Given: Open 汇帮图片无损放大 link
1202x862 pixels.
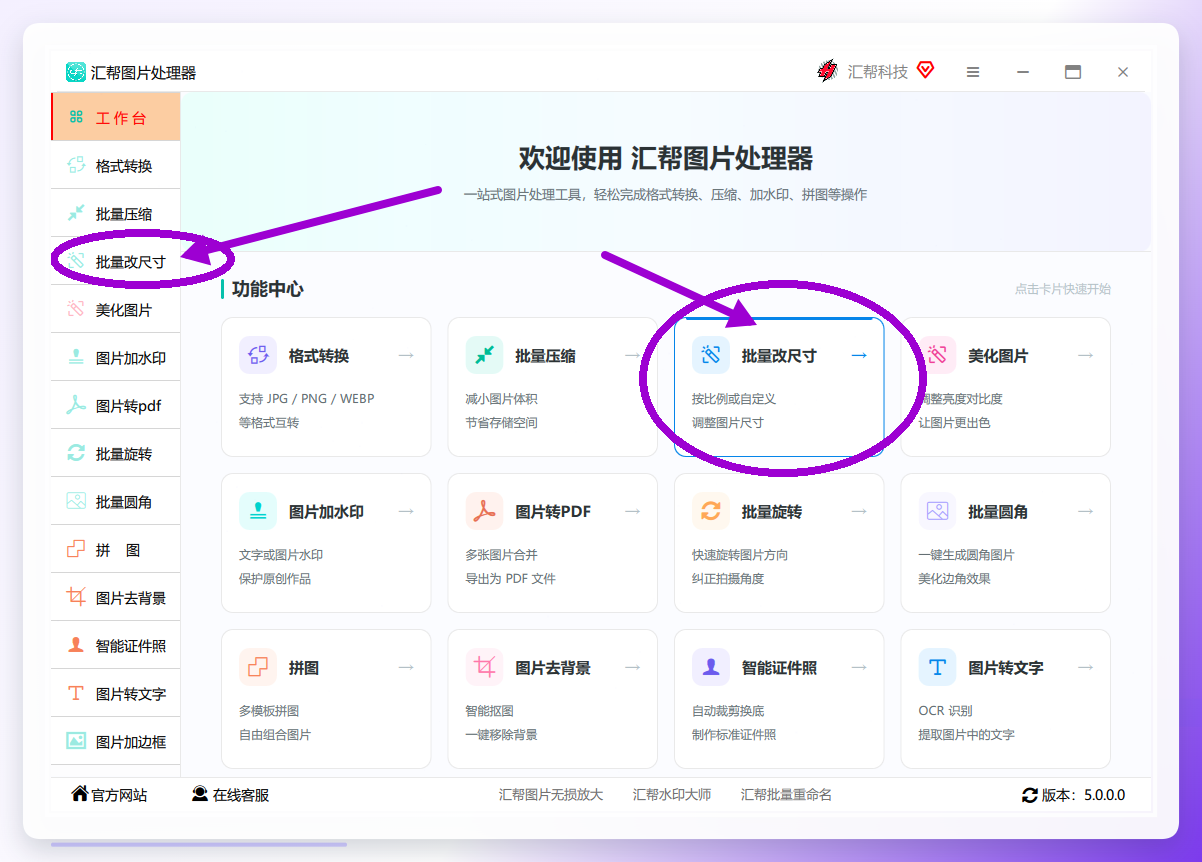Looking at the screenshot, I should click(x=551, y=794).
